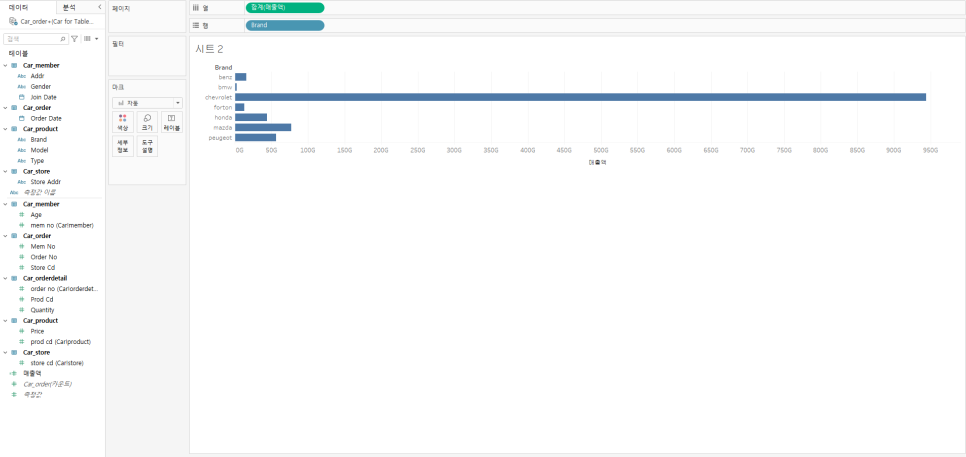Click the number icon beside Mem No
This screenshot has height=457, width=966.
pos(22,246)
